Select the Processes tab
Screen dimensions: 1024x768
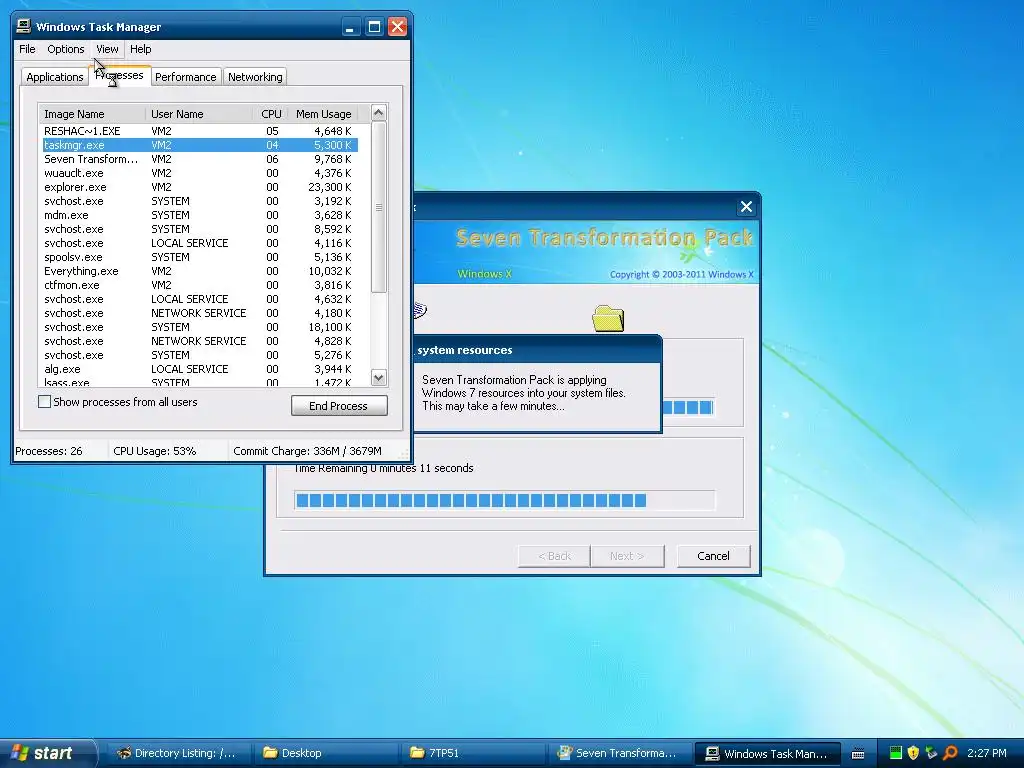coord(120,75)
